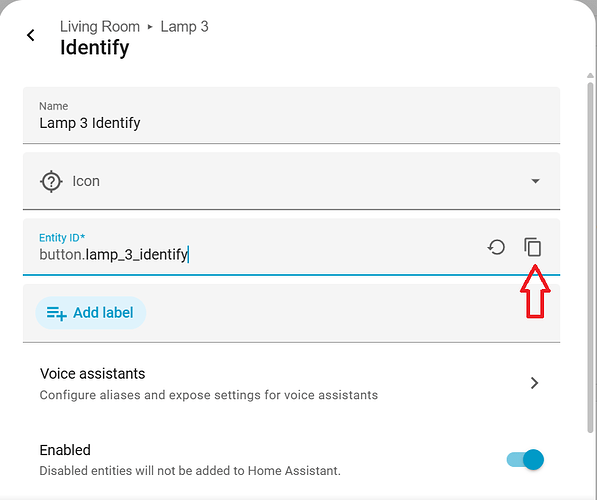Viewport: 597px width, 500px height.
Task: Click into the Entity ID text field
Action: 251,247
